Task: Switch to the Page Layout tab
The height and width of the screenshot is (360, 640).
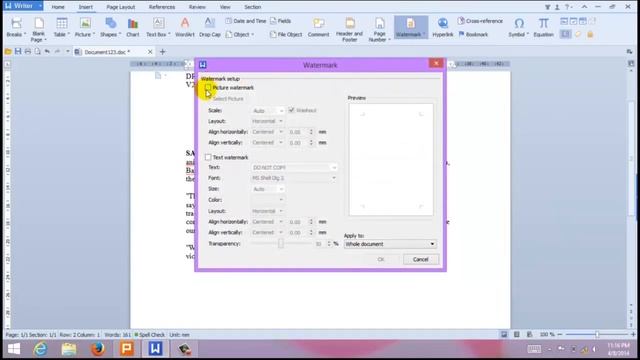Action: (x=121, y=7)
